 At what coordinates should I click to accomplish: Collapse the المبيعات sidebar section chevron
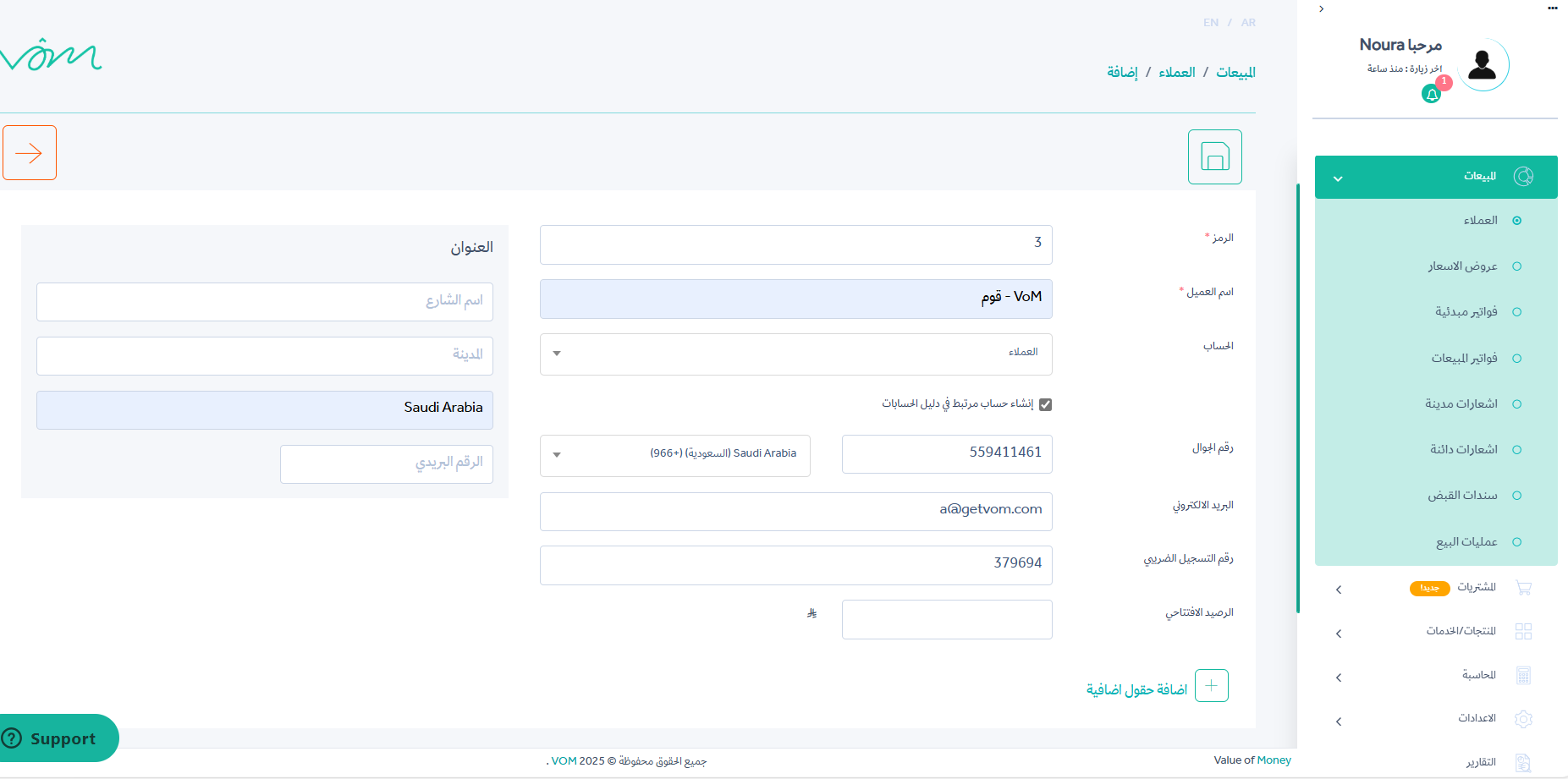tap(1338, 178)
